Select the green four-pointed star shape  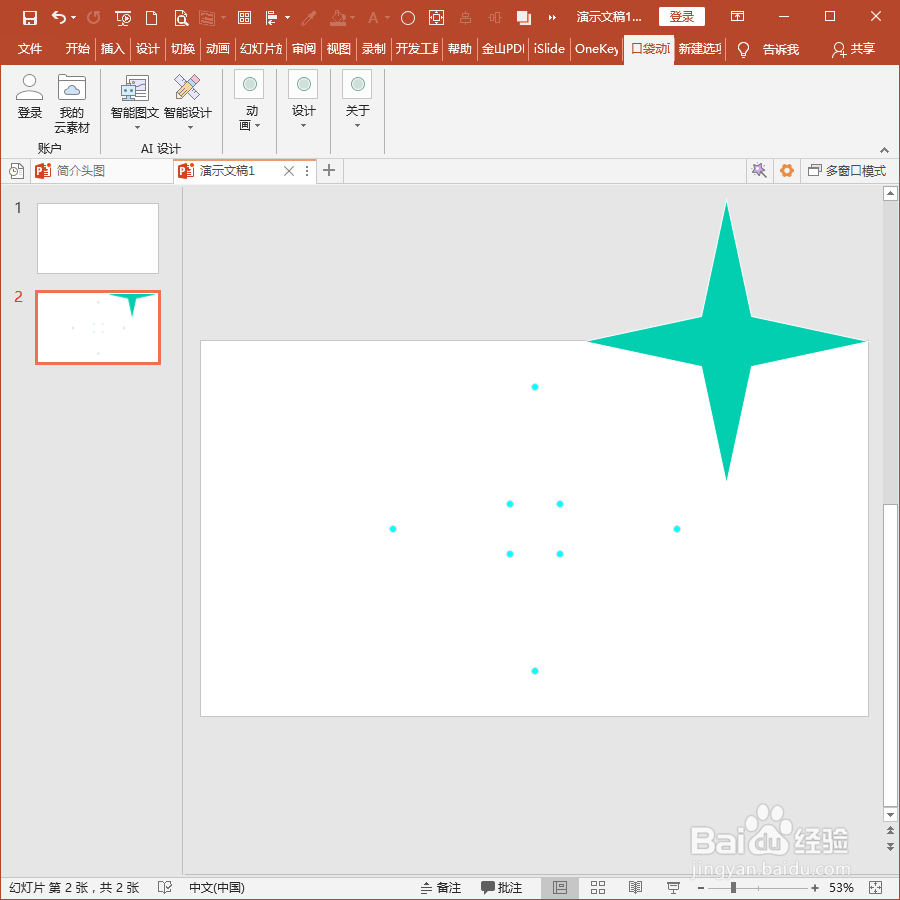click(x=726, y=341)
